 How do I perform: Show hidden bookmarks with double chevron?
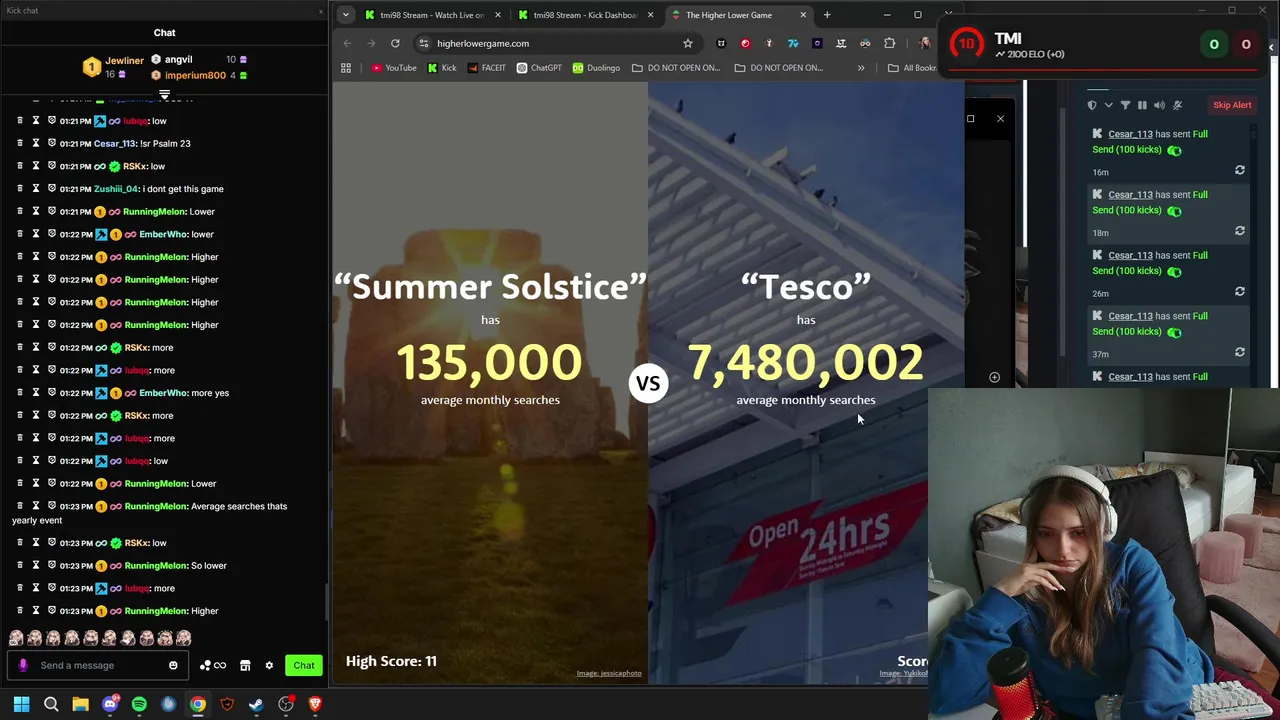861,68
